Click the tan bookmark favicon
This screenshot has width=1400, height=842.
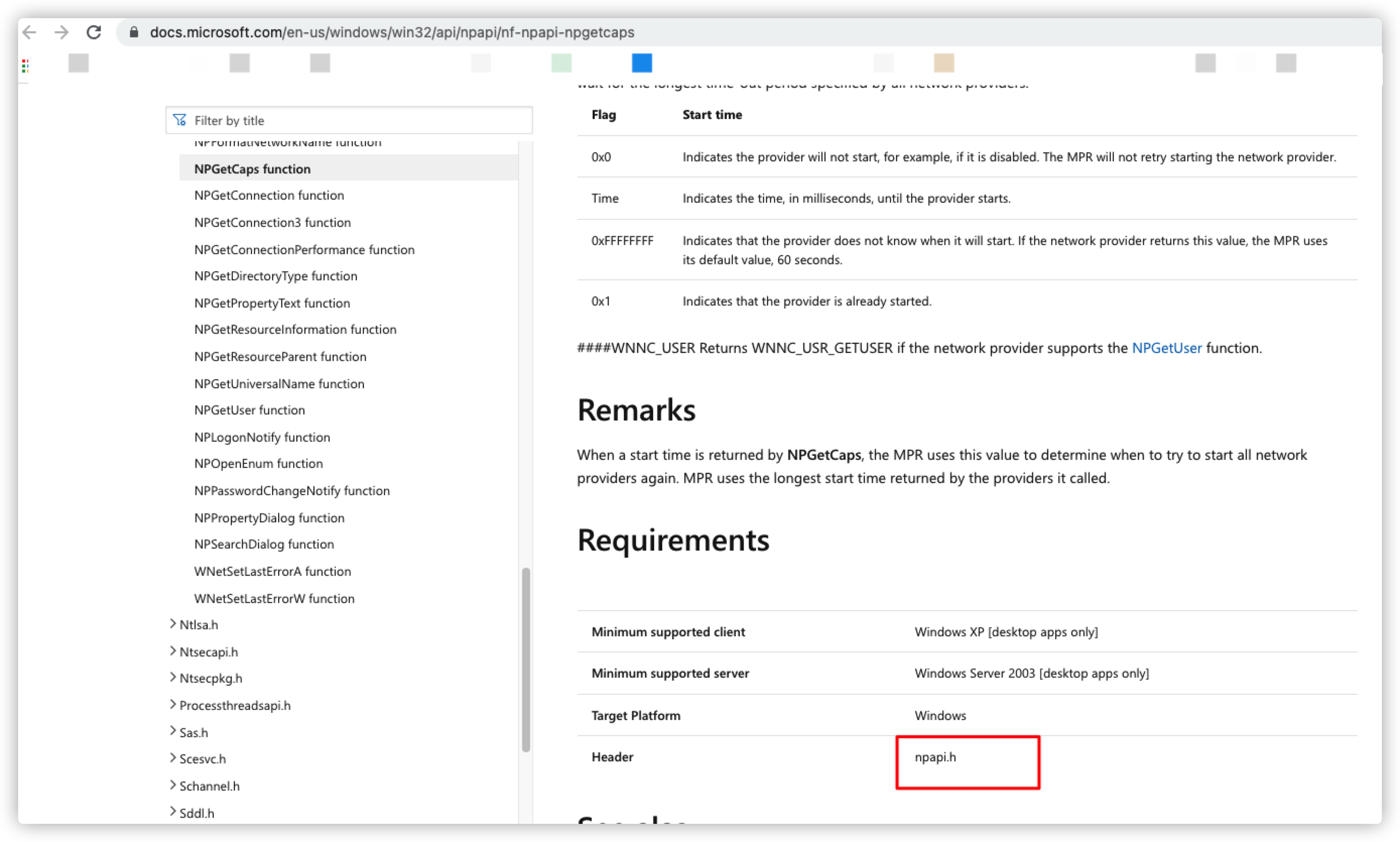click(x=943, y=63)
